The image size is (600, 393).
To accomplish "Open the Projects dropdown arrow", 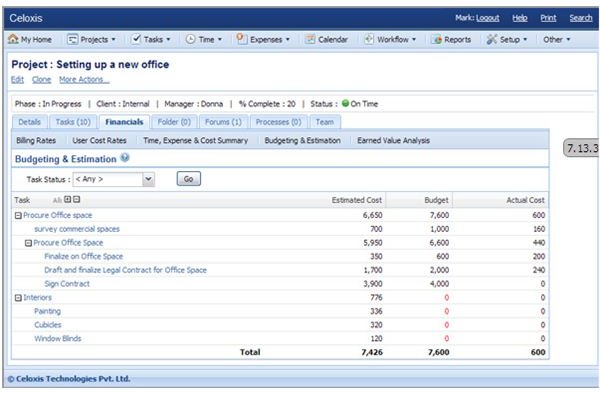I will click(113, 39).
